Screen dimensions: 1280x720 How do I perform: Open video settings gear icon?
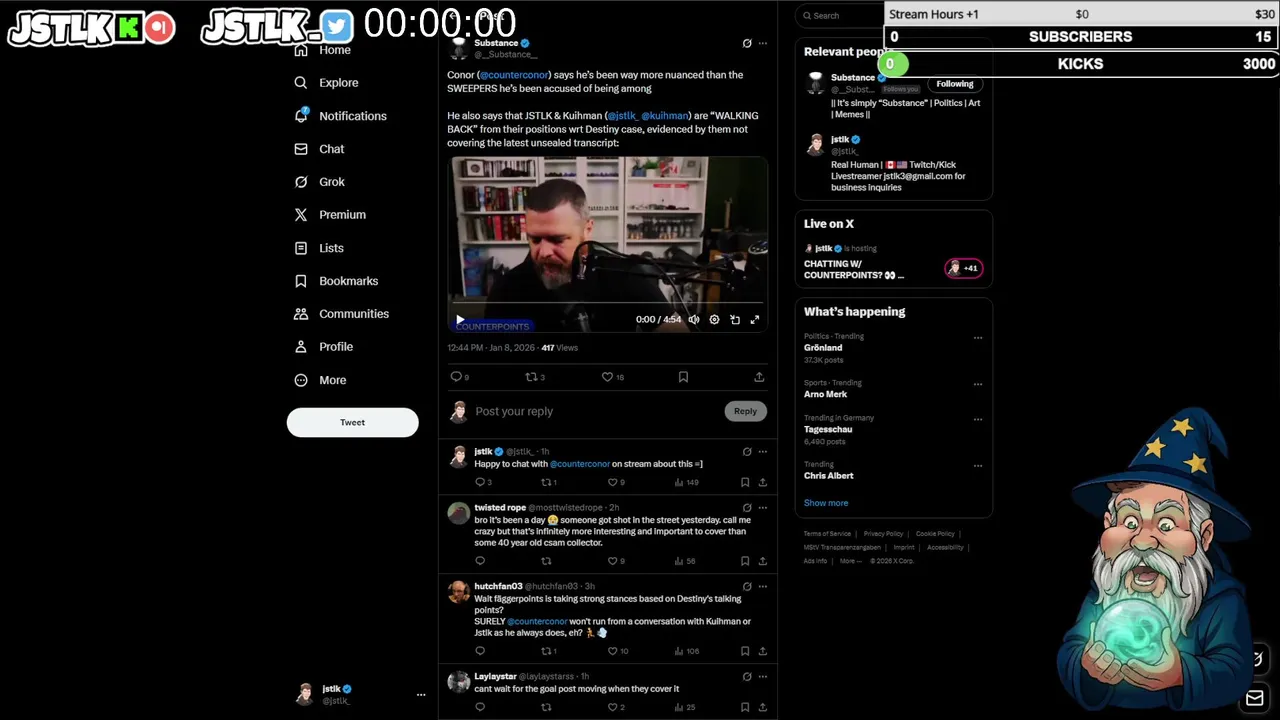pyautogui.click(x=714, y=320)
